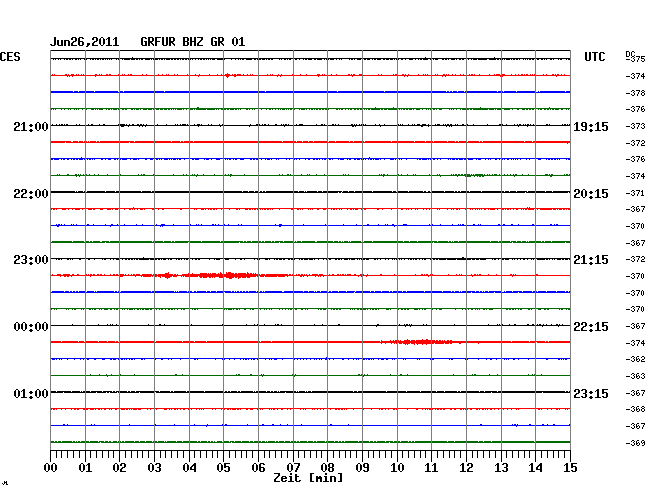Click the DC offset value '-375'
Image resolution: width=650 pixels, height=494 pixels.
point(636,59)
